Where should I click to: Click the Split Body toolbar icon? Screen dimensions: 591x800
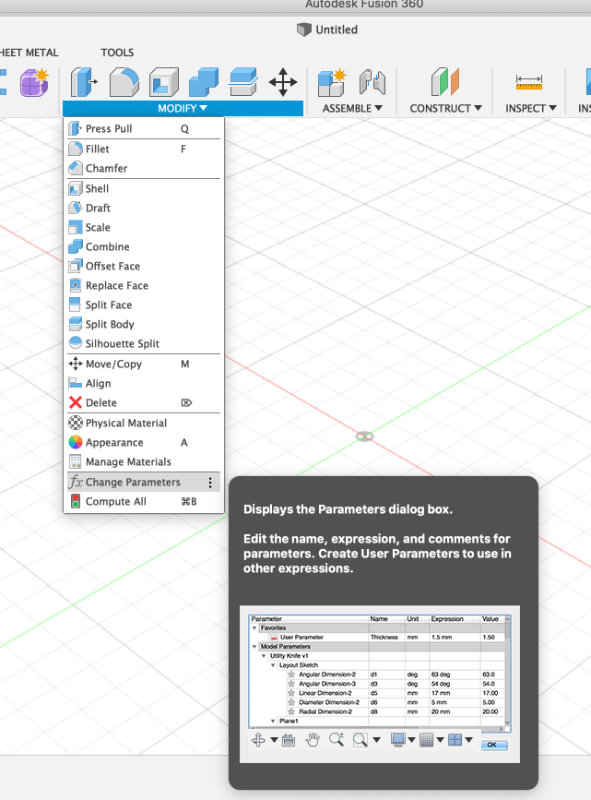coord(243,82)
